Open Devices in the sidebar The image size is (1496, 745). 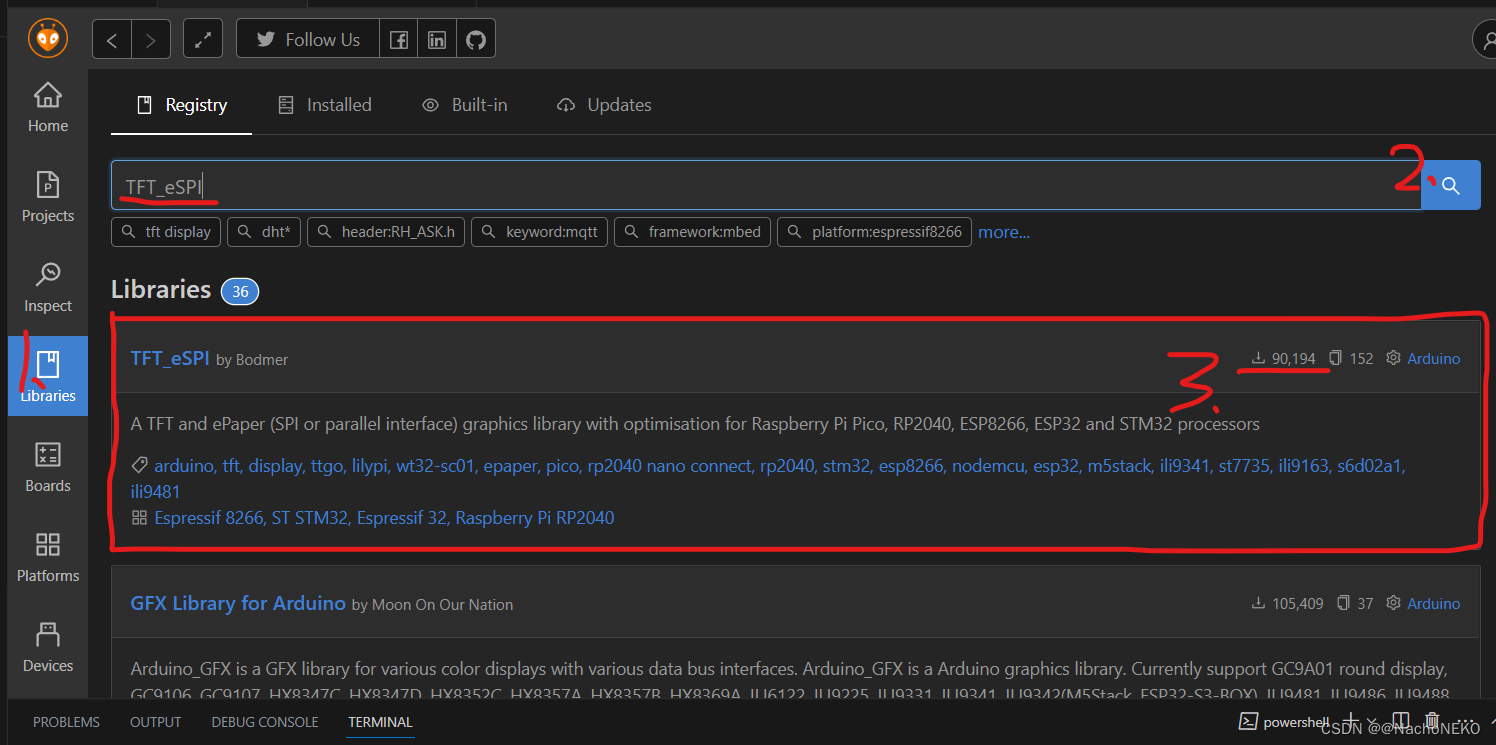pyautogui.click(x=48, y=648)
